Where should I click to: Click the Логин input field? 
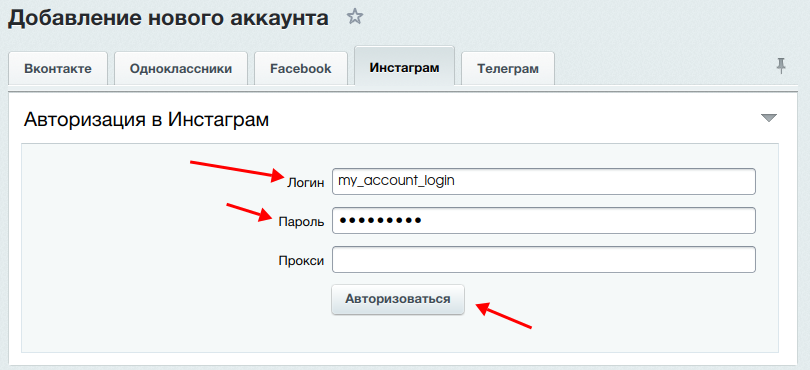pyautogui.click(x=544, y=181)
